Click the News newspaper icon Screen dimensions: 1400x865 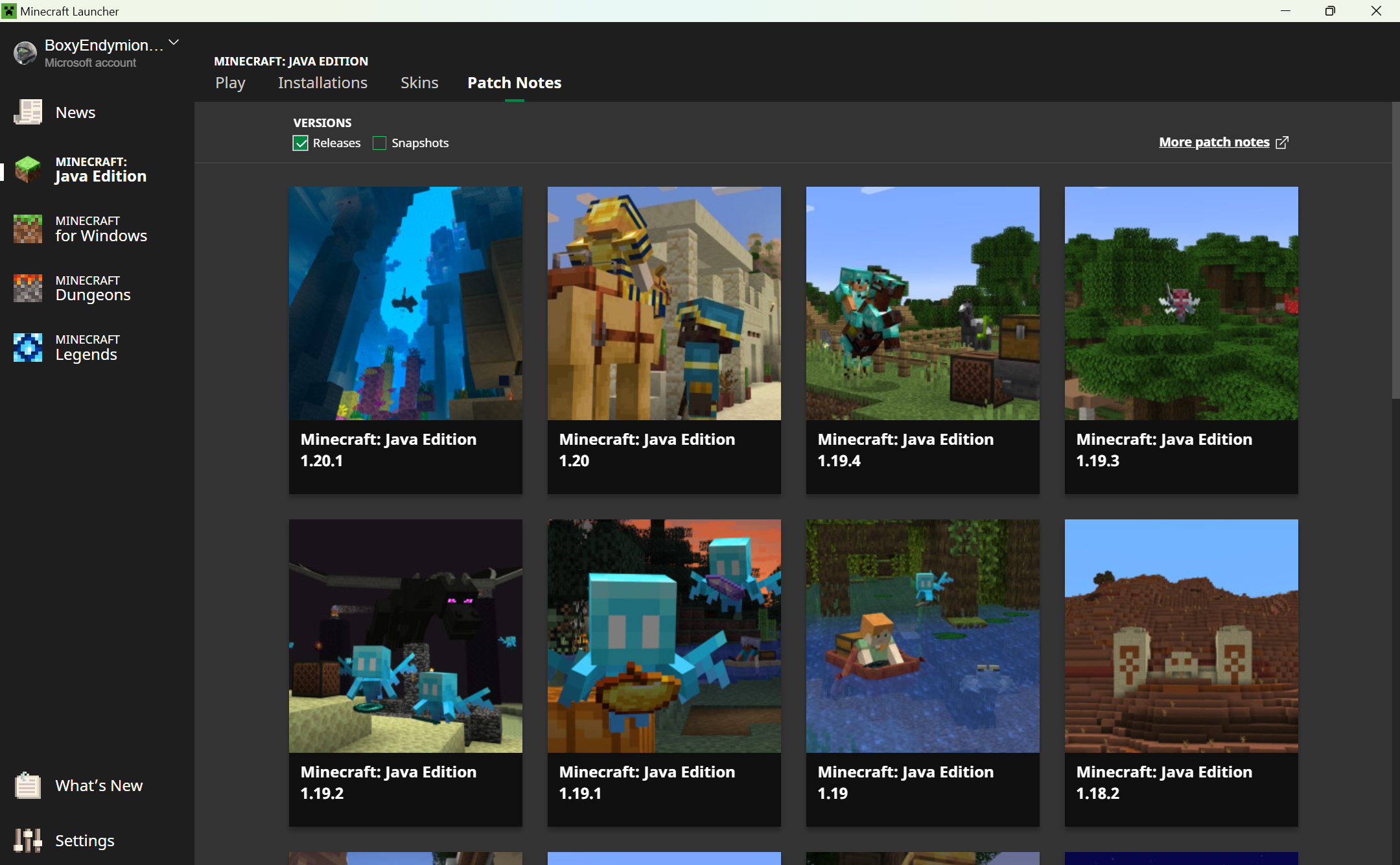pyautogui.click(x=28, y=112)
